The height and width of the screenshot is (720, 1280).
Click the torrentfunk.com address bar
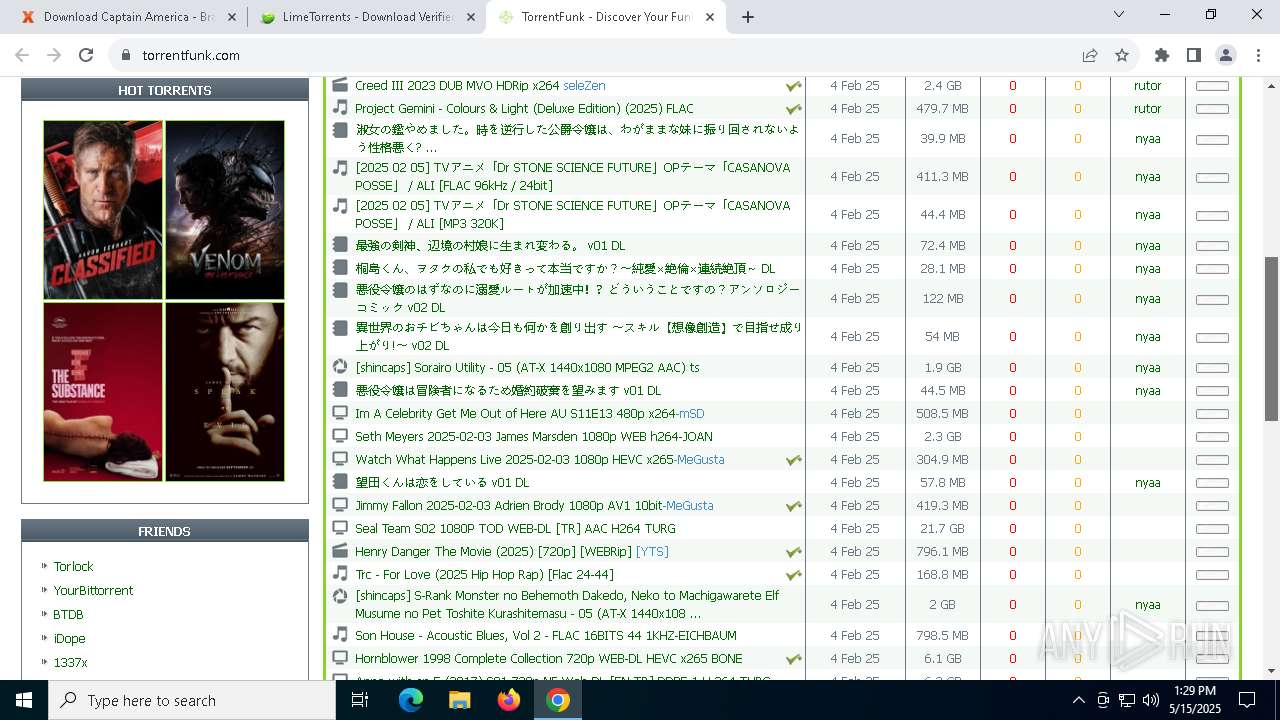click(590, 55)
